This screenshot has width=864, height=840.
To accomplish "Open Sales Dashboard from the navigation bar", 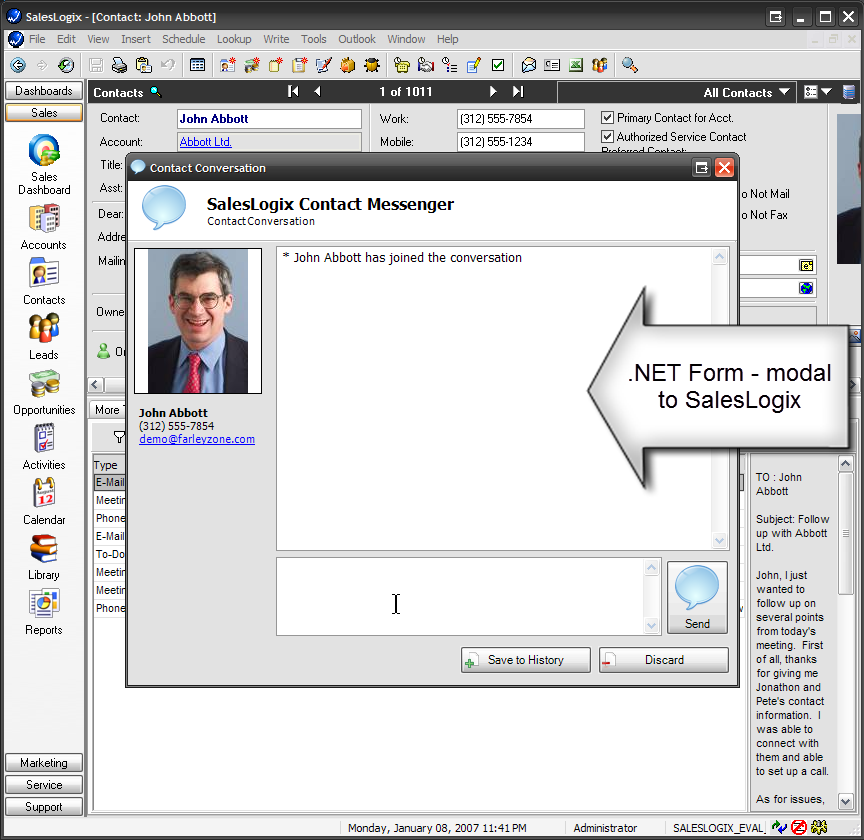I will 44,165.
